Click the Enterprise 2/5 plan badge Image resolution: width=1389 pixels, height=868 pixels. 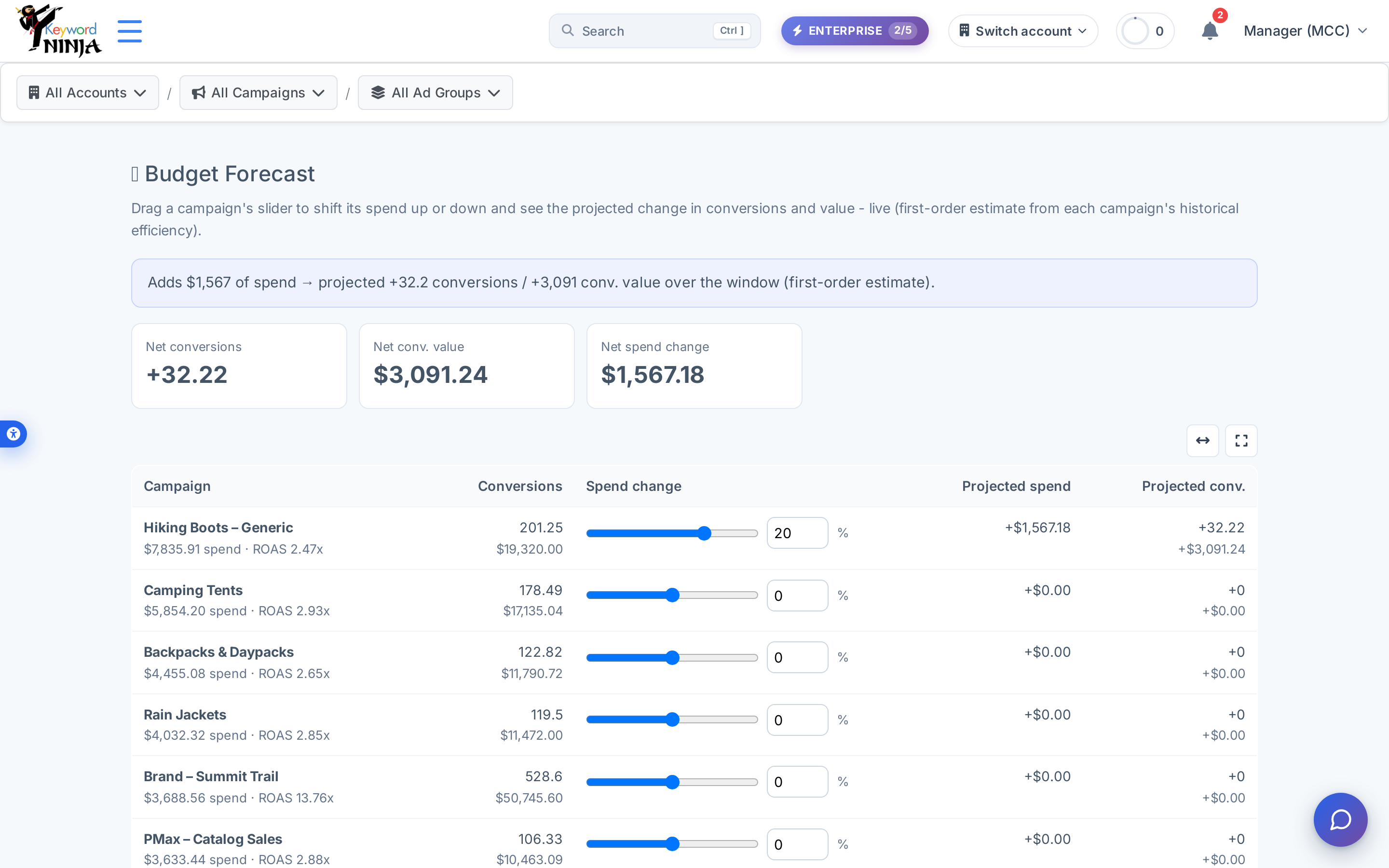point(855,31)
